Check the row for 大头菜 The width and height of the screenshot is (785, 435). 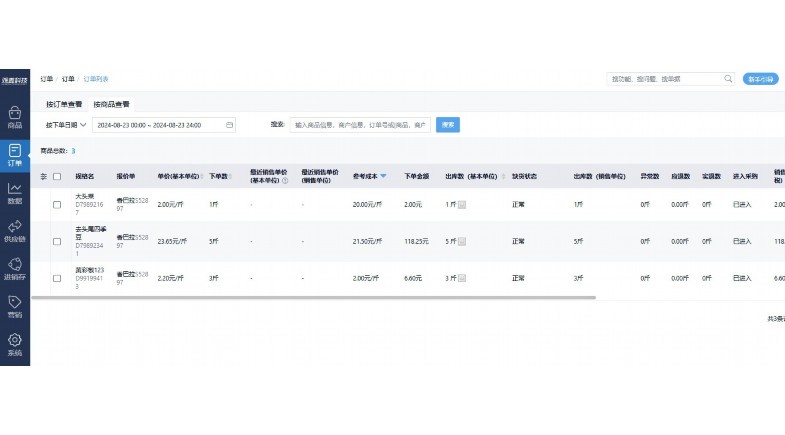[x=57, y=204]
